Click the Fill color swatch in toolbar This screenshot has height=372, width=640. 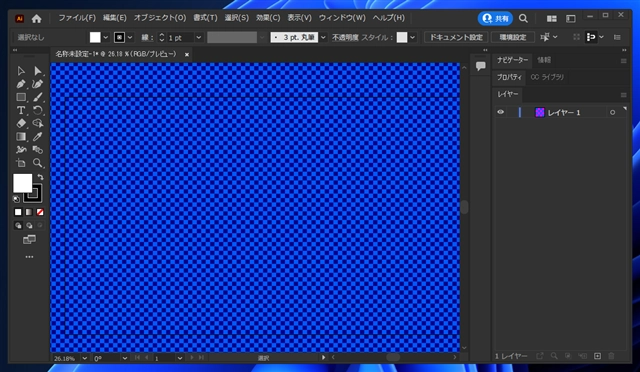click(22, 183)
